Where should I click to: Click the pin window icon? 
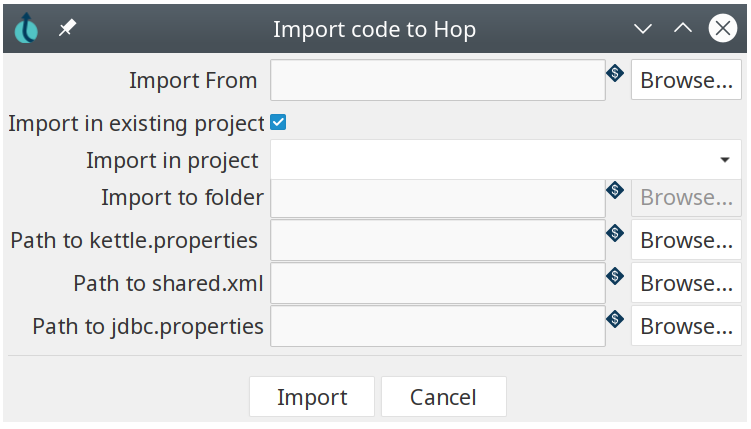(67, 29)
